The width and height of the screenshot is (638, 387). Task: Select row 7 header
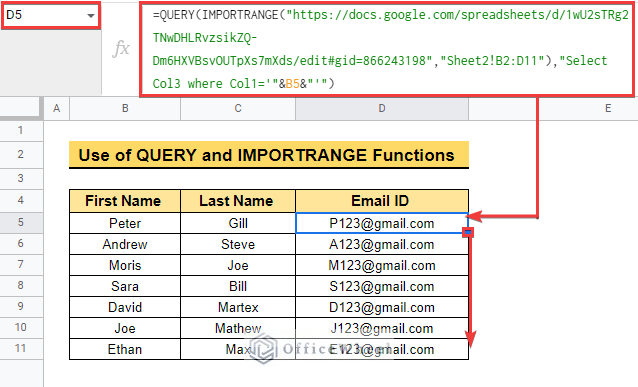pos(21,265)
